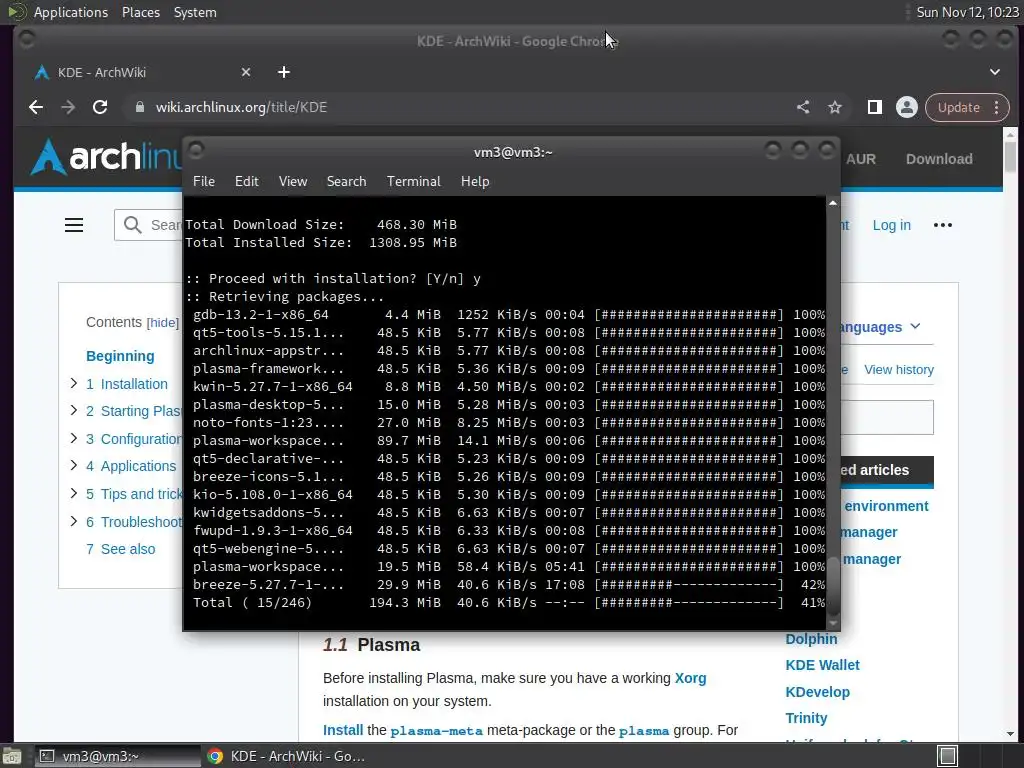1024x768 pixels.
Task: Click Chrome three-dot menu beside Update
Action: click(997, 107)
